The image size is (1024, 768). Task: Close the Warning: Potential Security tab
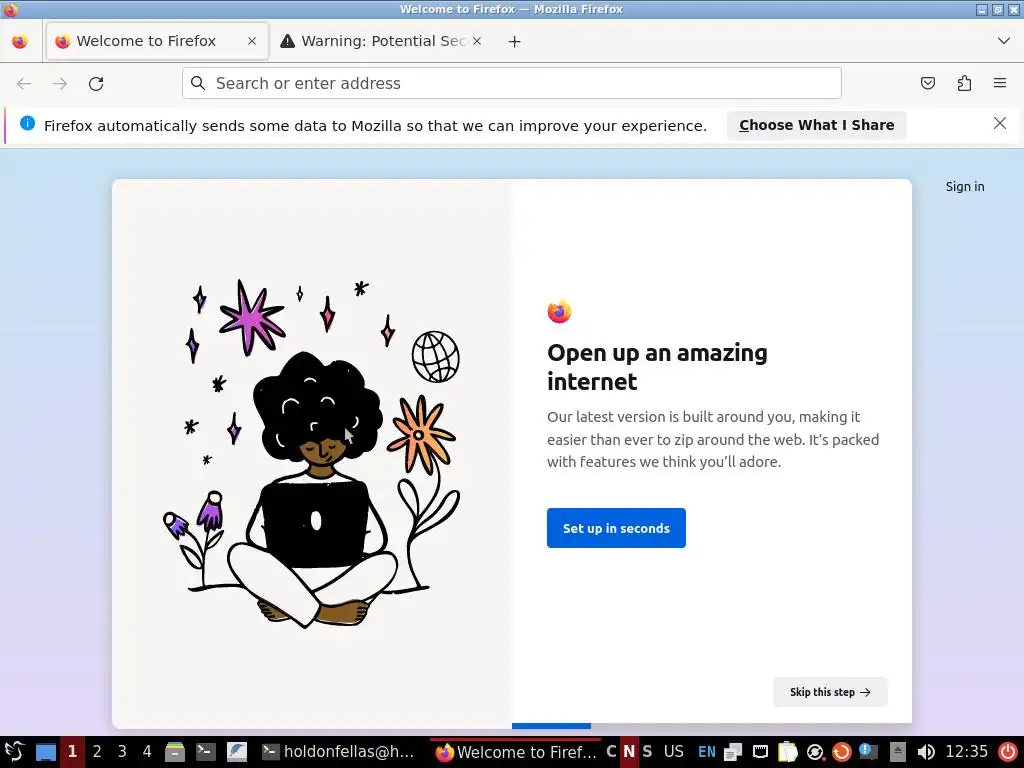477,41
